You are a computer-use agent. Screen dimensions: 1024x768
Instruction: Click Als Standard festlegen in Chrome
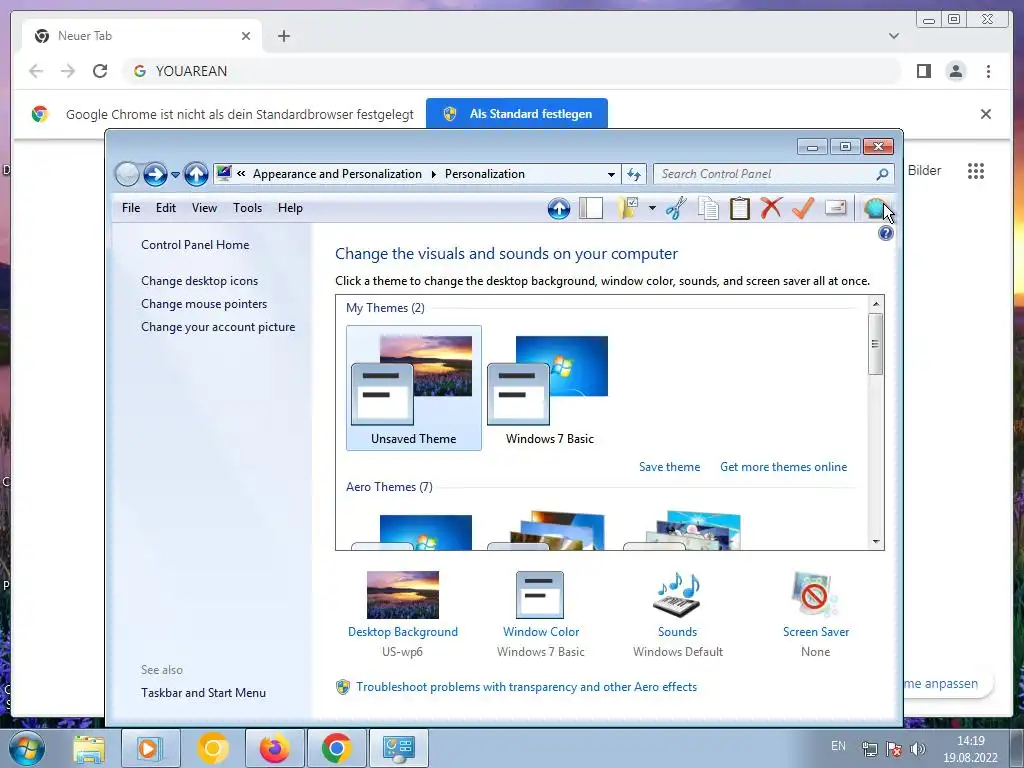coord(517,114)
